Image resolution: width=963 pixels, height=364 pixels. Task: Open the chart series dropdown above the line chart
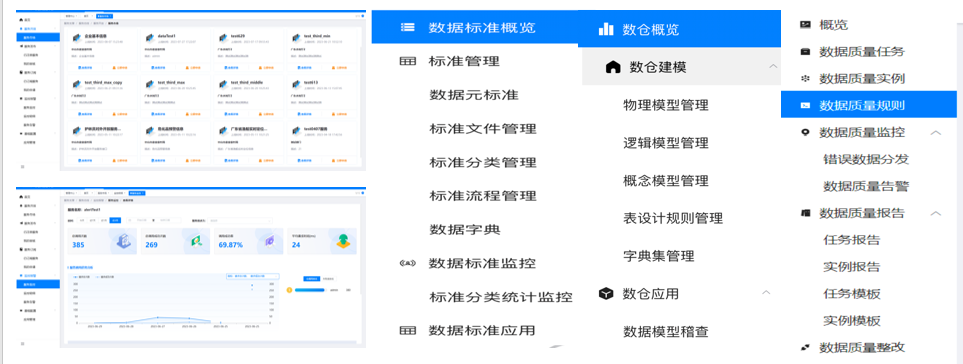click(252, 277)
